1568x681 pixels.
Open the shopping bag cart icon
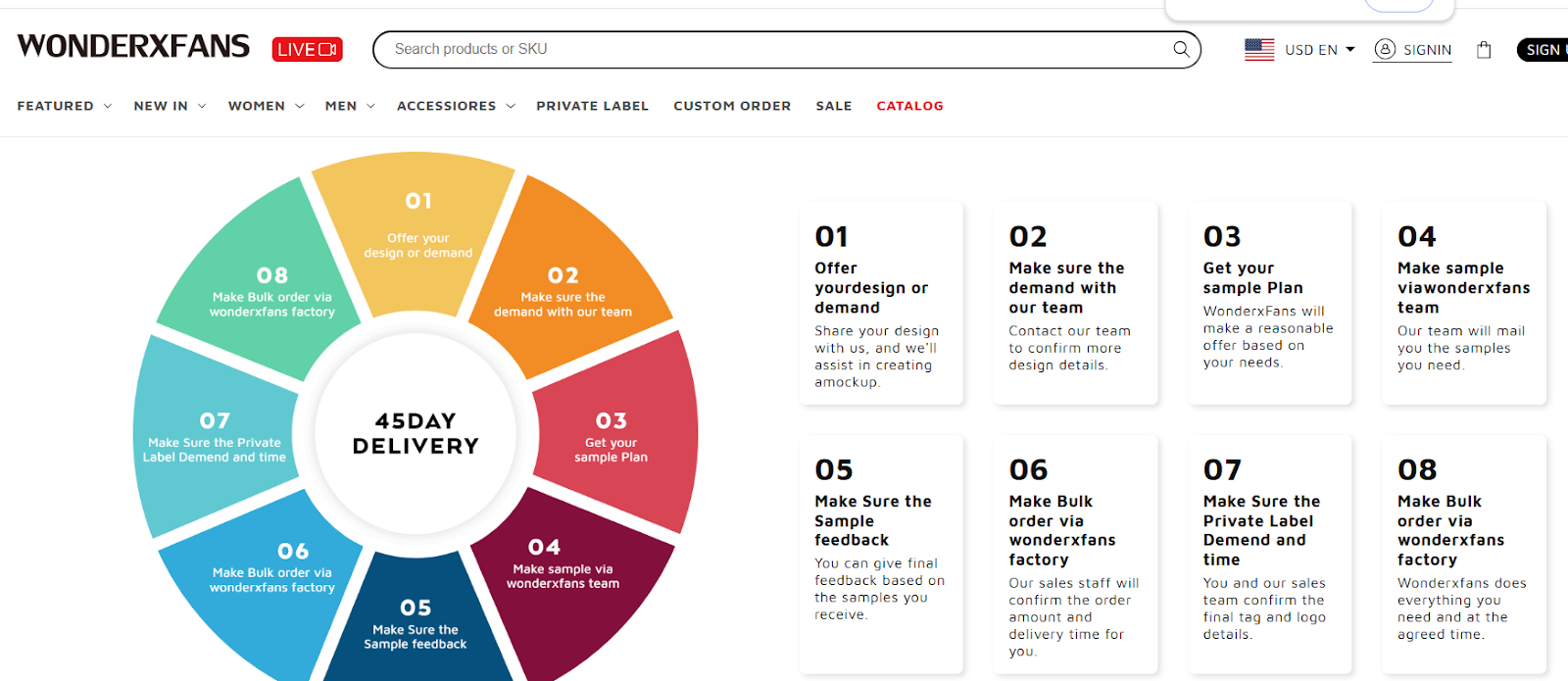pos(1484,50)
